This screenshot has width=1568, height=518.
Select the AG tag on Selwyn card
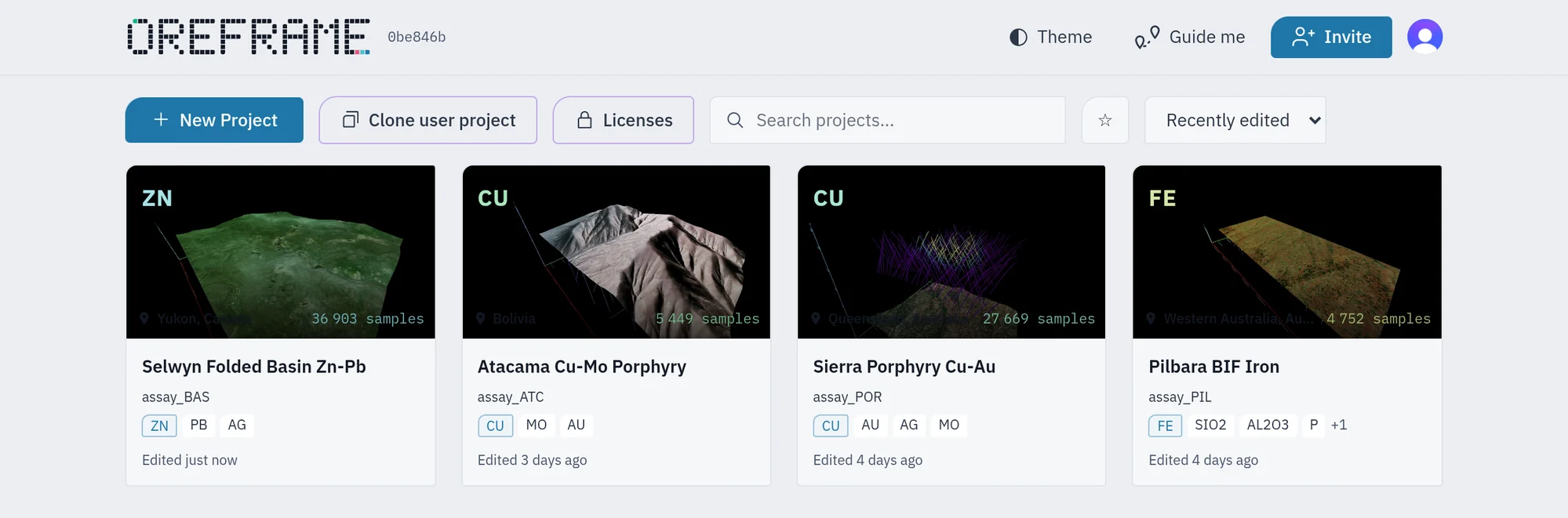click(x=237, y=425)
